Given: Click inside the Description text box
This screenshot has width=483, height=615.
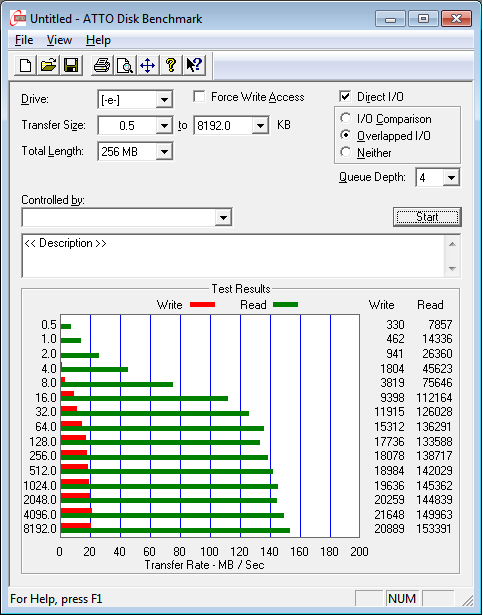Looking at the screenshot, I should point(233,256).
